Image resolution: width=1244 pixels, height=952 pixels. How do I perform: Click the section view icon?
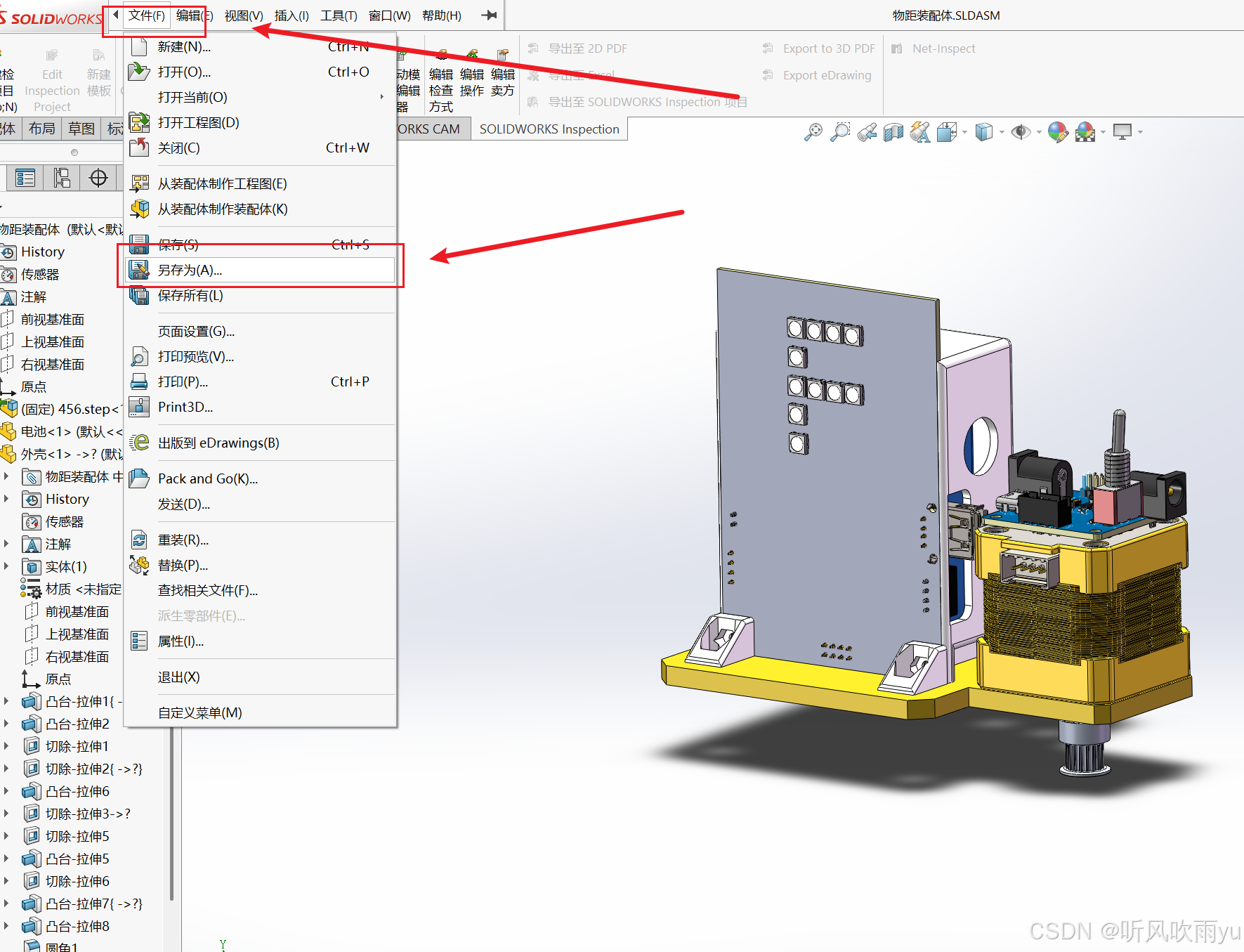tap(893, 132)
